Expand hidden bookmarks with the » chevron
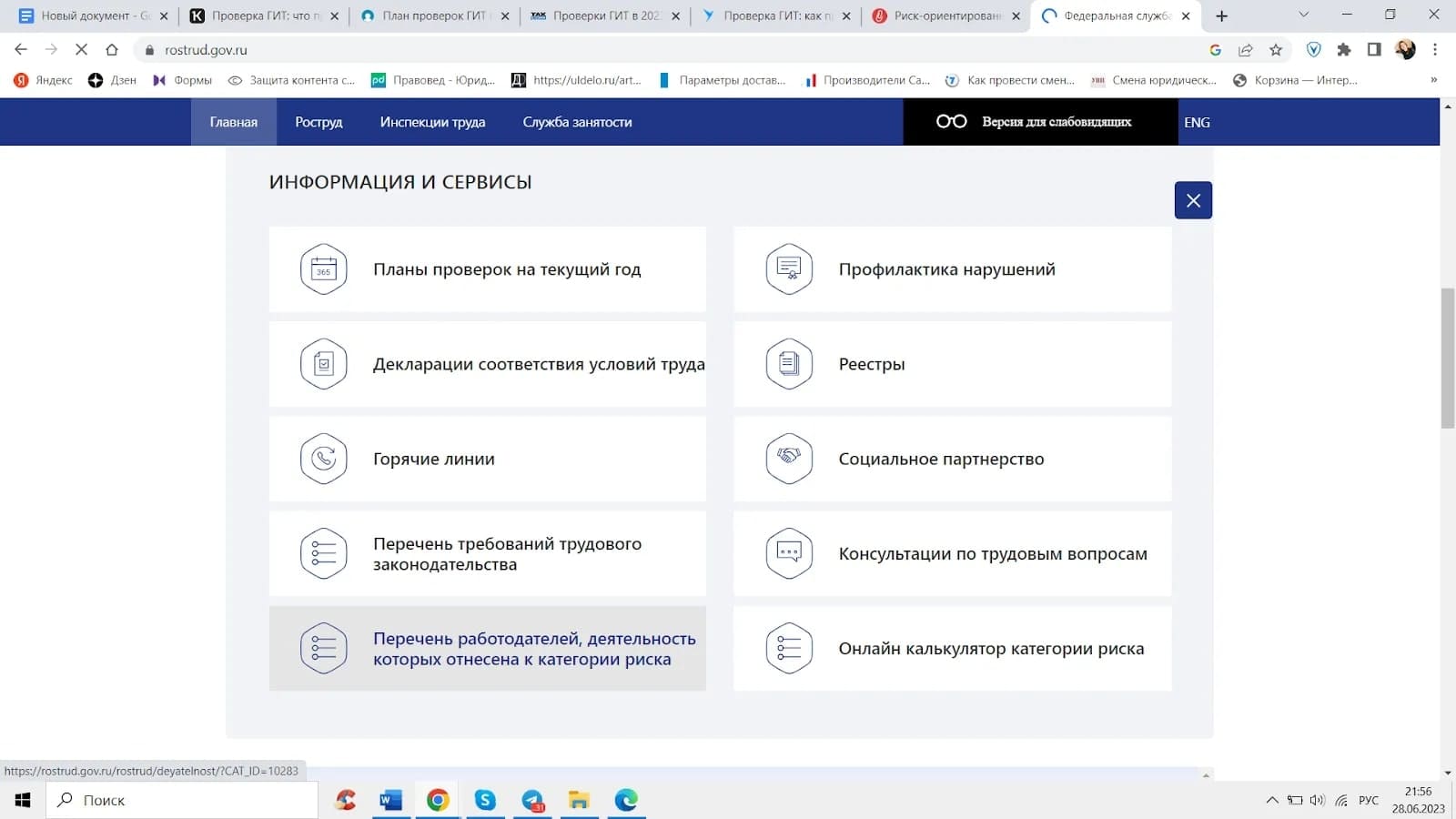The height and width of the screenshot is (819, 1456). (1434, 80)
